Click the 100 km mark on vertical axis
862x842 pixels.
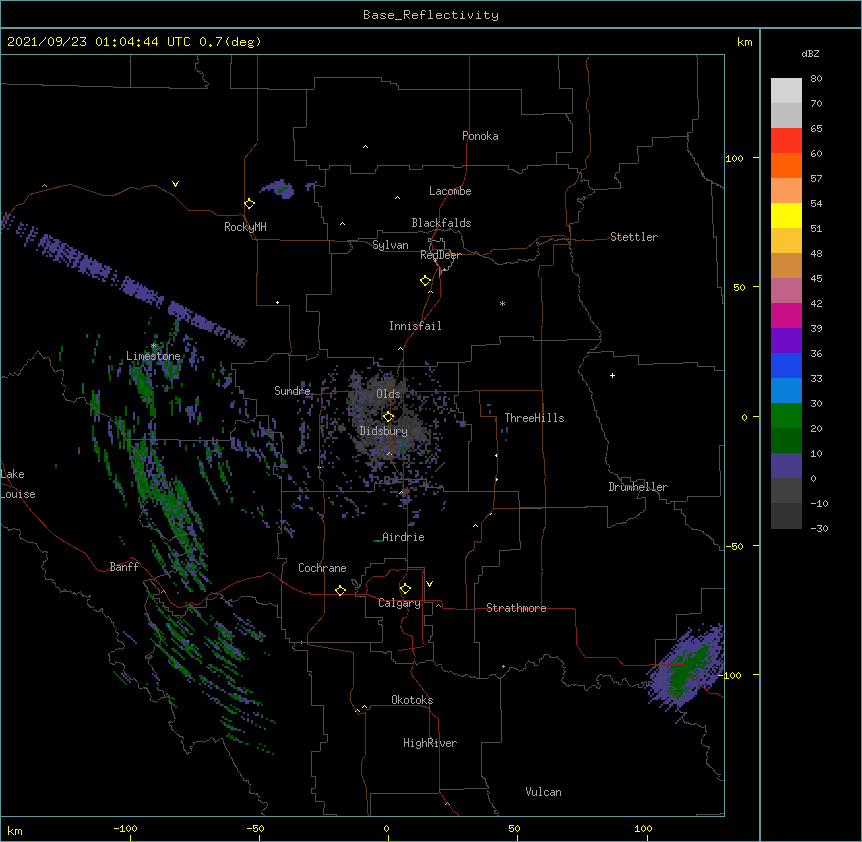(734, 158)
